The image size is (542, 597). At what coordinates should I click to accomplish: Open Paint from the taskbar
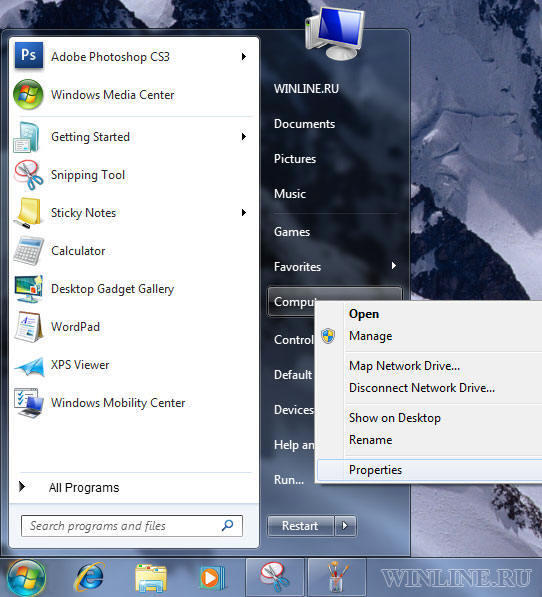click(337, 577)
